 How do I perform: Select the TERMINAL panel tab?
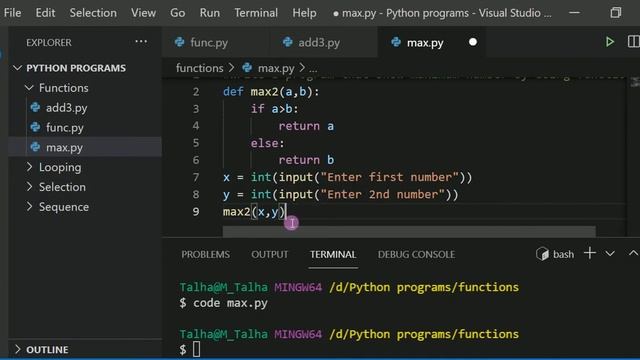[x=333, y=254]
